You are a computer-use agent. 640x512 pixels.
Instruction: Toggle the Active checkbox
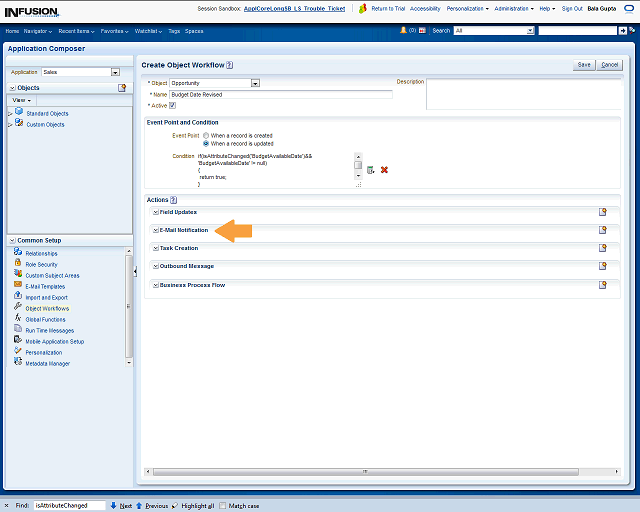(x=173, y=105)
